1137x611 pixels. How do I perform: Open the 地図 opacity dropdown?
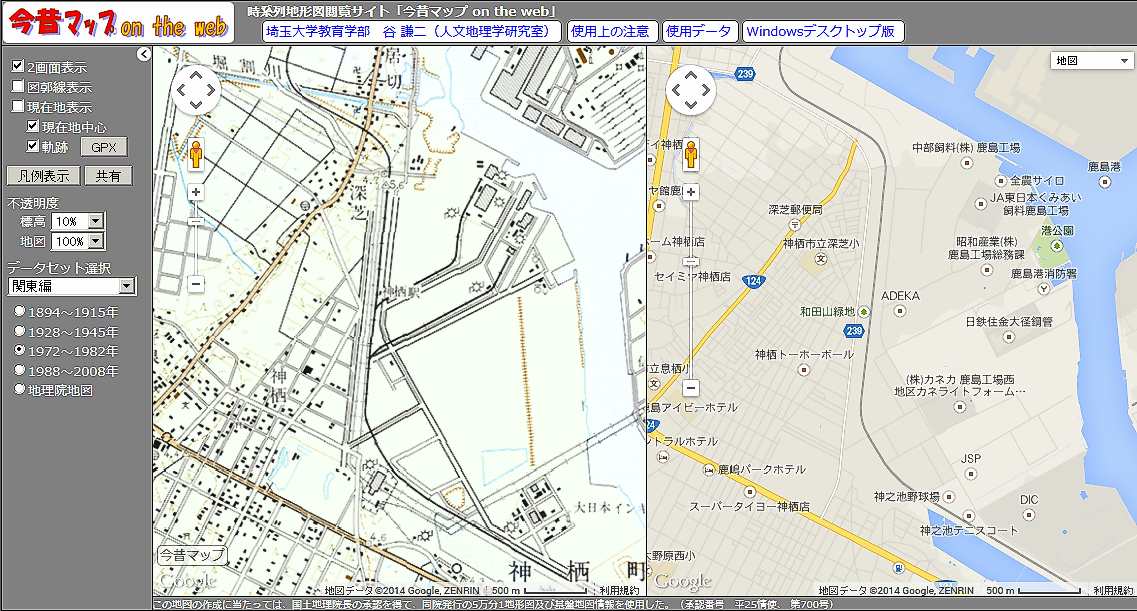pyautogui.click(x=78, y=241)
